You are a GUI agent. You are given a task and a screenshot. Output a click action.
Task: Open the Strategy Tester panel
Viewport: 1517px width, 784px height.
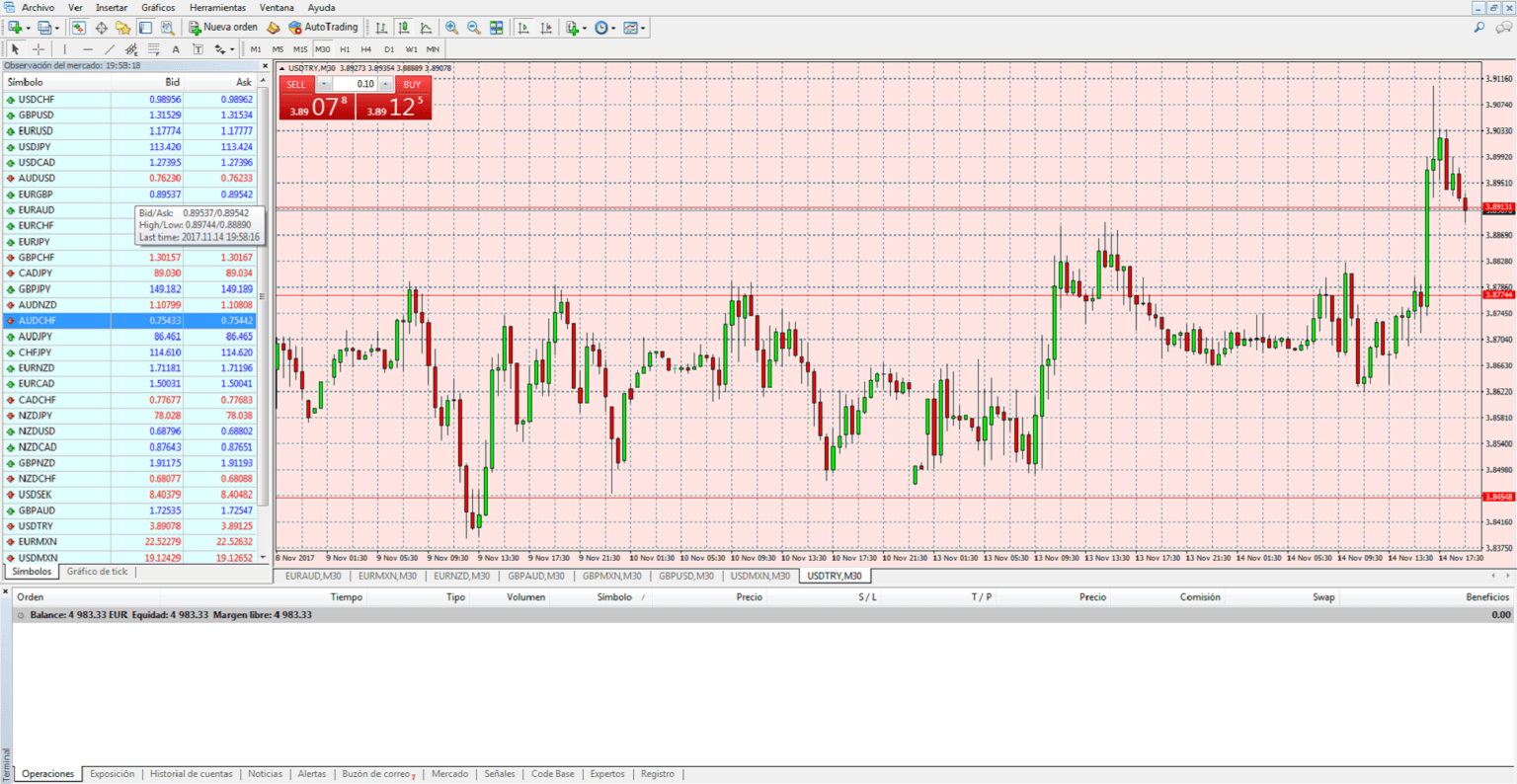[168, 27]
